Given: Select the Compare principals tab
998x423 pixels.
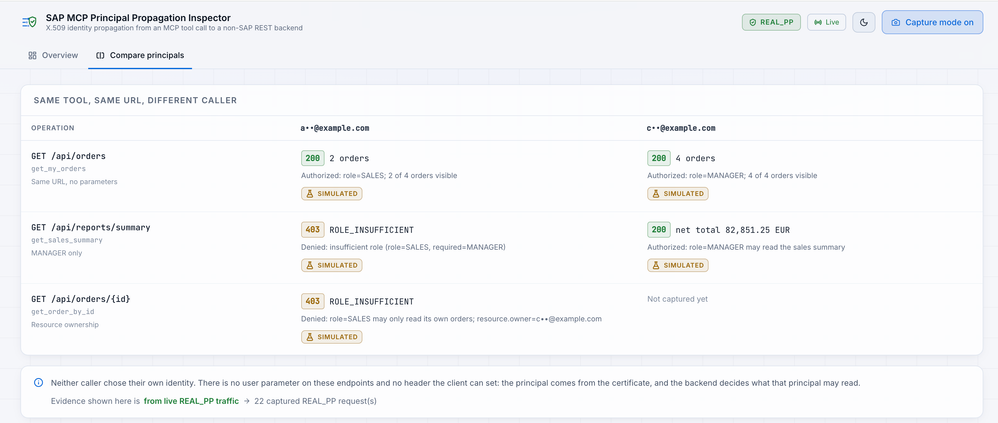Looking at the screenshot, I should click(140, 55).
